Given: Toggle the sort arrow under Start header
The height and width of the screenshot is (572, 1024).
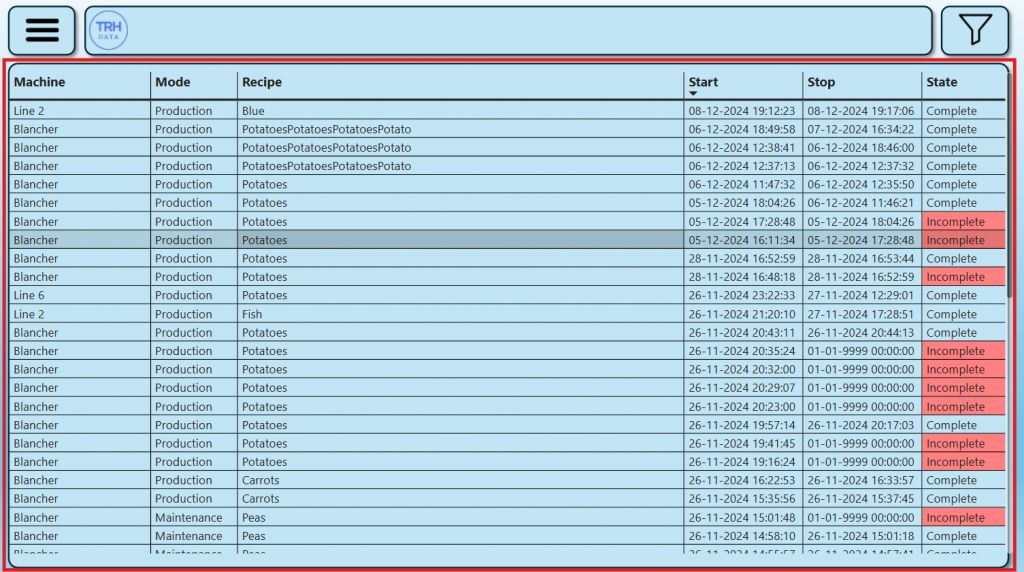Looking at the screenshot, I should pos(693,93).
